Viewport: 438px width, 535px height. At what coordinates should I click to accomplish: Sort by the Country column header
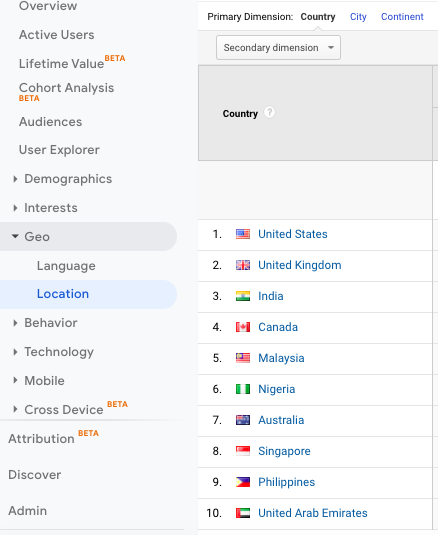(240, 114)
